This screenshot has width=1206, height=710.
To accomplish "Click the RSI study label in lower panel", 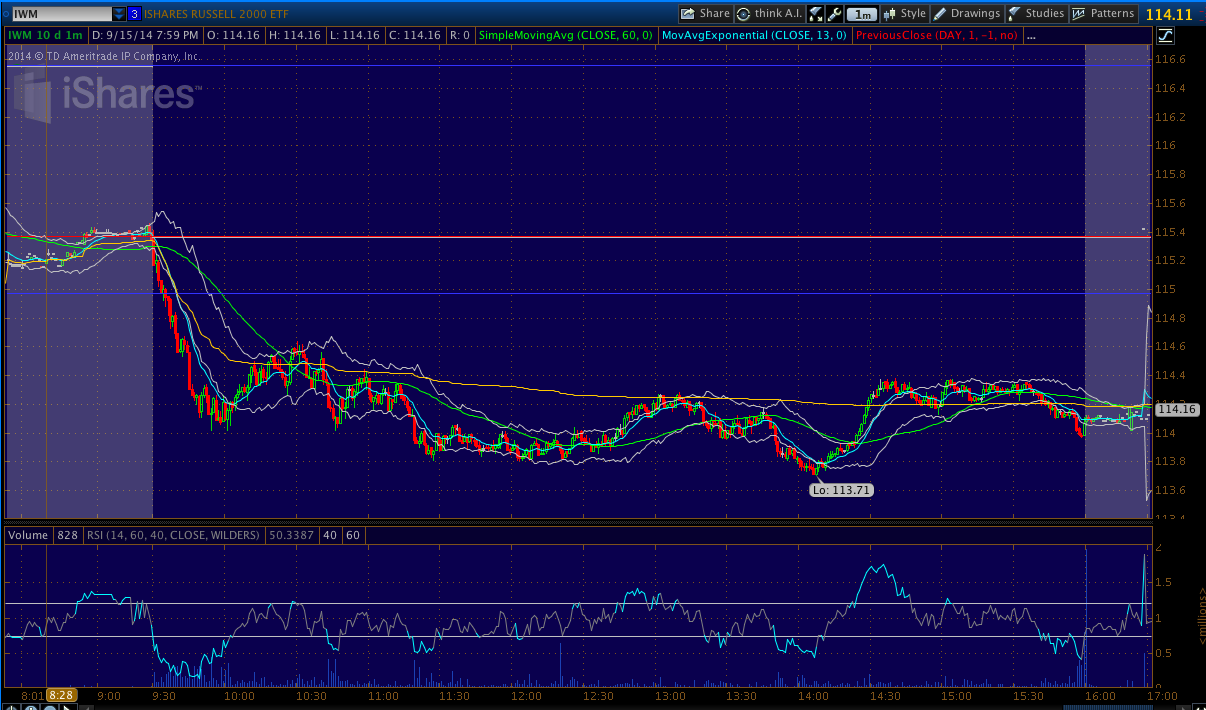I will tap(174, 535).
